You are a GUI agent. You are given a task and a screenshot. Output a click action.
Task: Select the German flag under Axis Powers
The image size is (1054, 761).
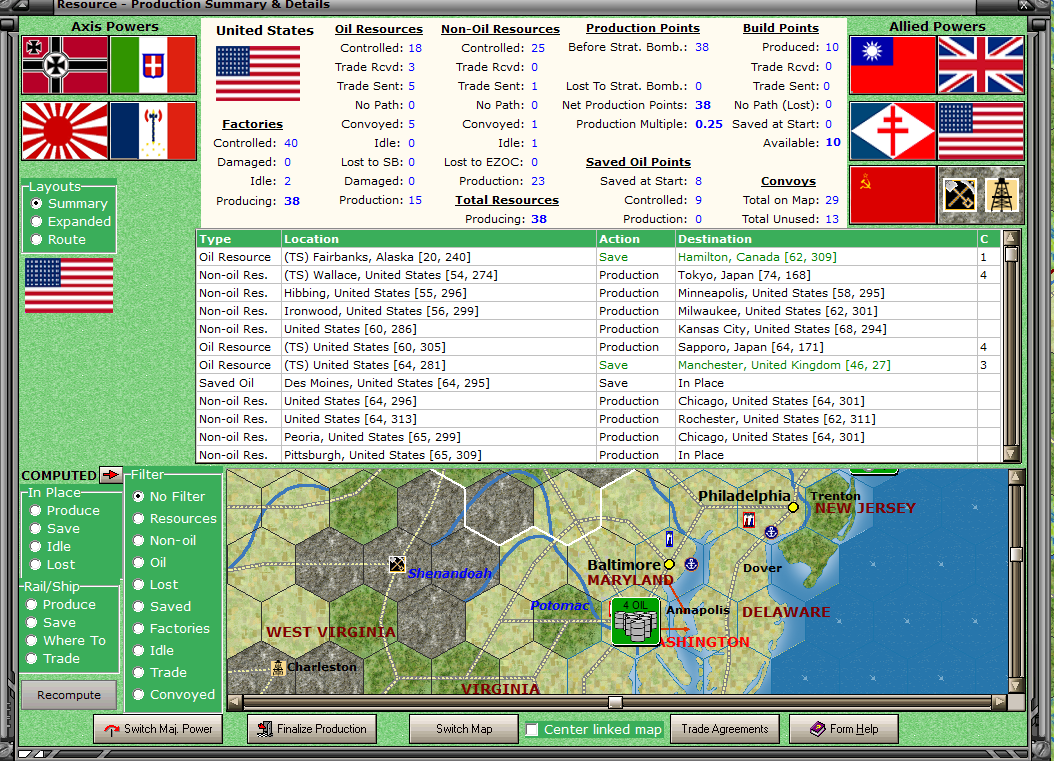(x=65, y=65)
